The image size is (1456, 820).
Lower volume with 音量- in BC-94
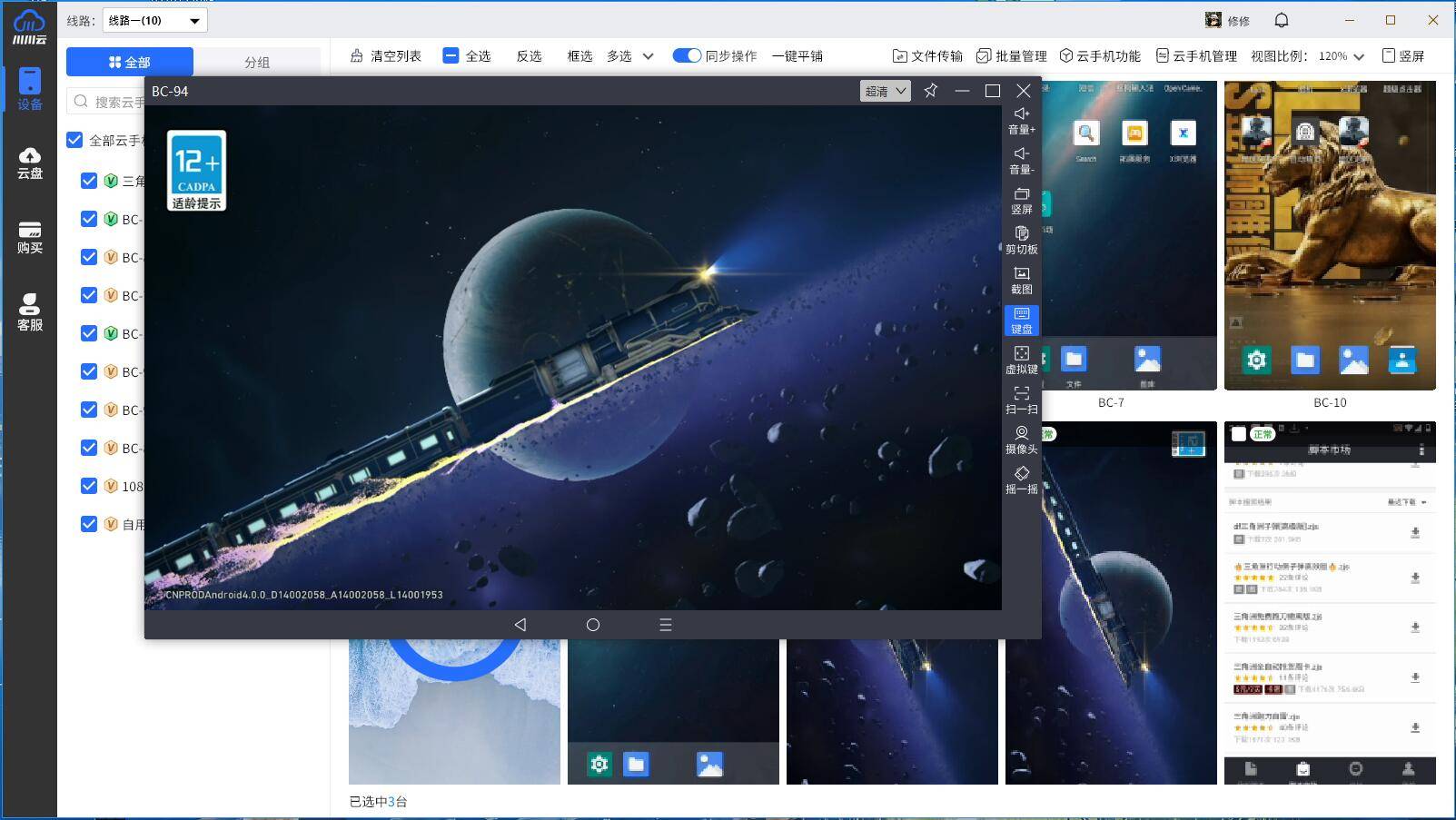(1022, 161)
